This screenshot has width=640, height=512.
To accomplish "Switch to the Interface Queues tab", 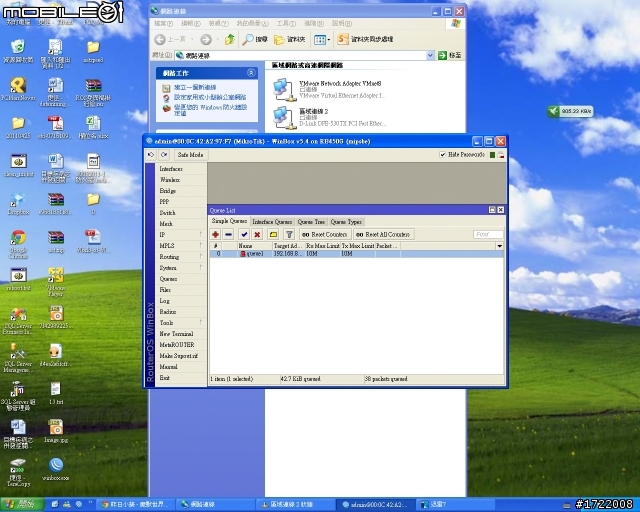I will (x=272, y=222).
